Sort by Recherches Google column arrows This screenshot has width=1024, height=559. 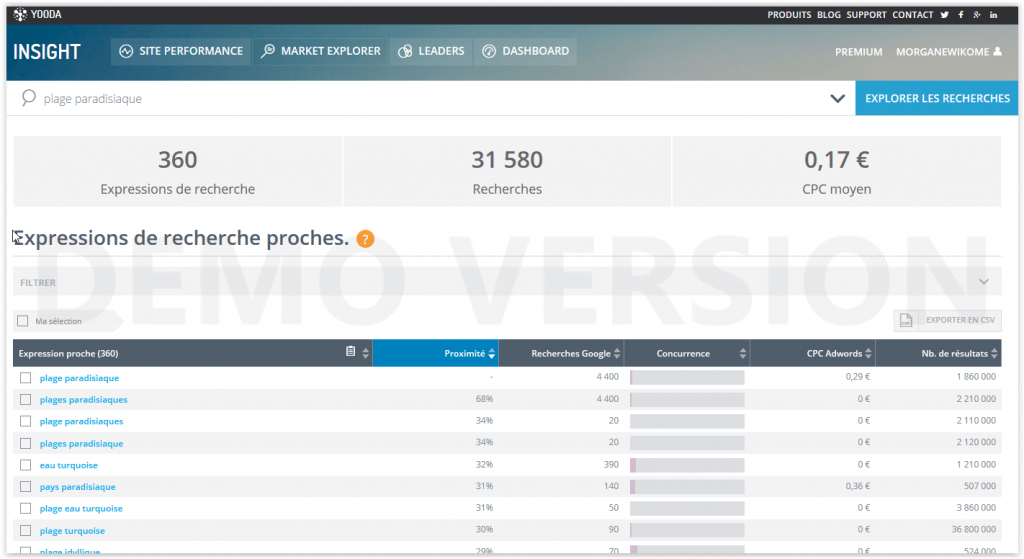[617, 353]
